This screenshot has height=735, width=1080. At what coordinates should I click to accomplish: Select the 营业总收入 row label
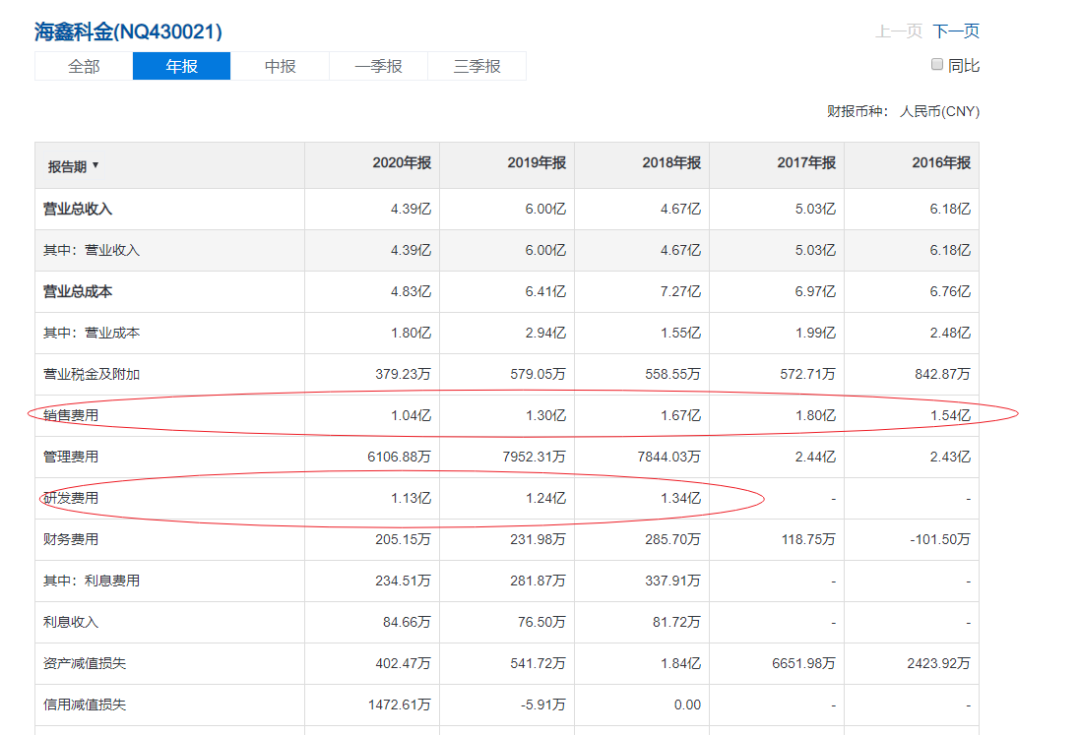click(78, 209)
